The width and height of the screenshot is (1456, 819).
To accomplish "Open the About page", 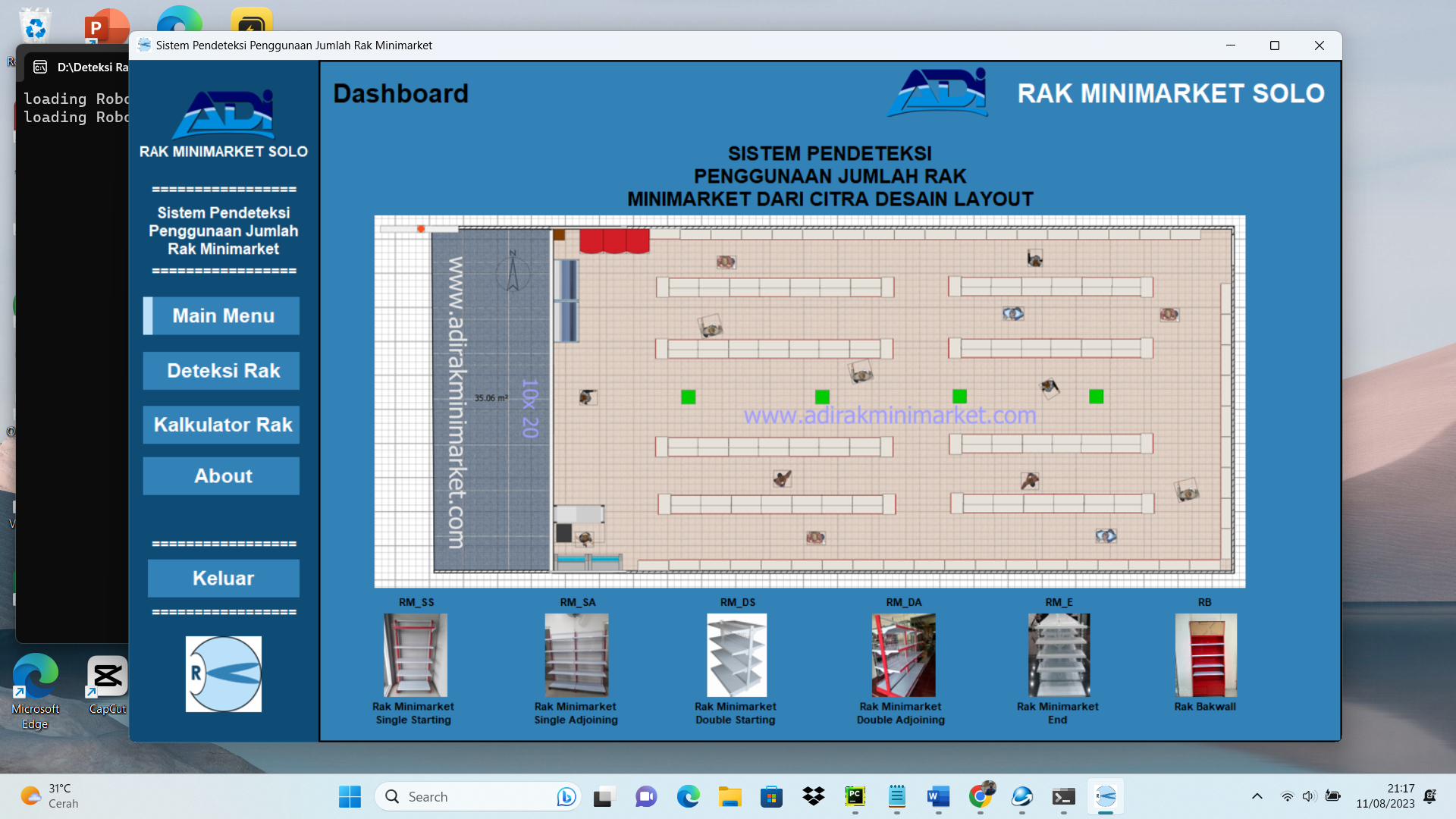I will 222,476.
